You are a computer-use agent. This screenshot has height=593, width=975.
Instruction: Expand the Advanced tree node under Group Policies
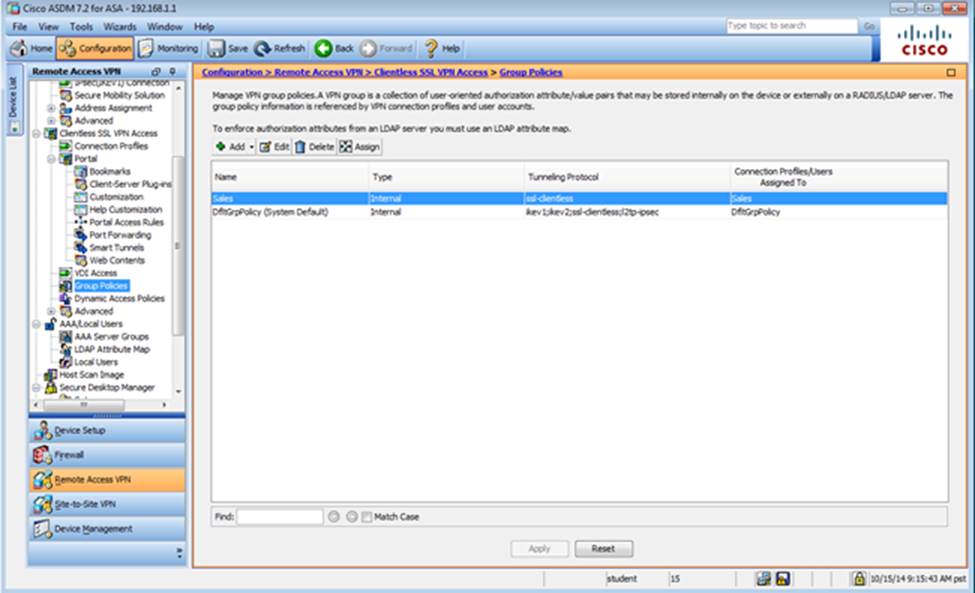(x=52, y=311)
